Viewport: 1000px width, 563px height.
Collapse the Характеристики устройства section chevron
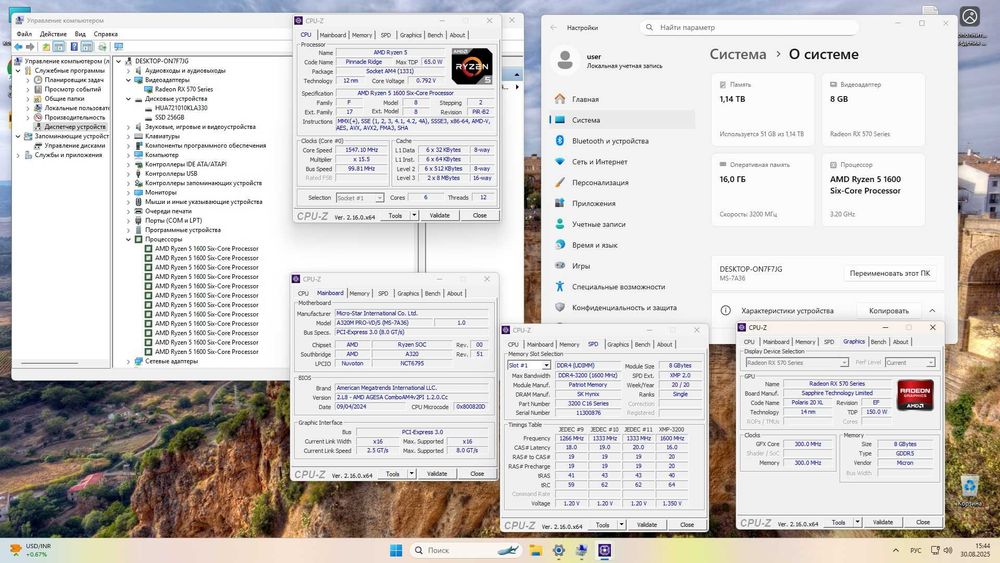(x=932, y=311)
